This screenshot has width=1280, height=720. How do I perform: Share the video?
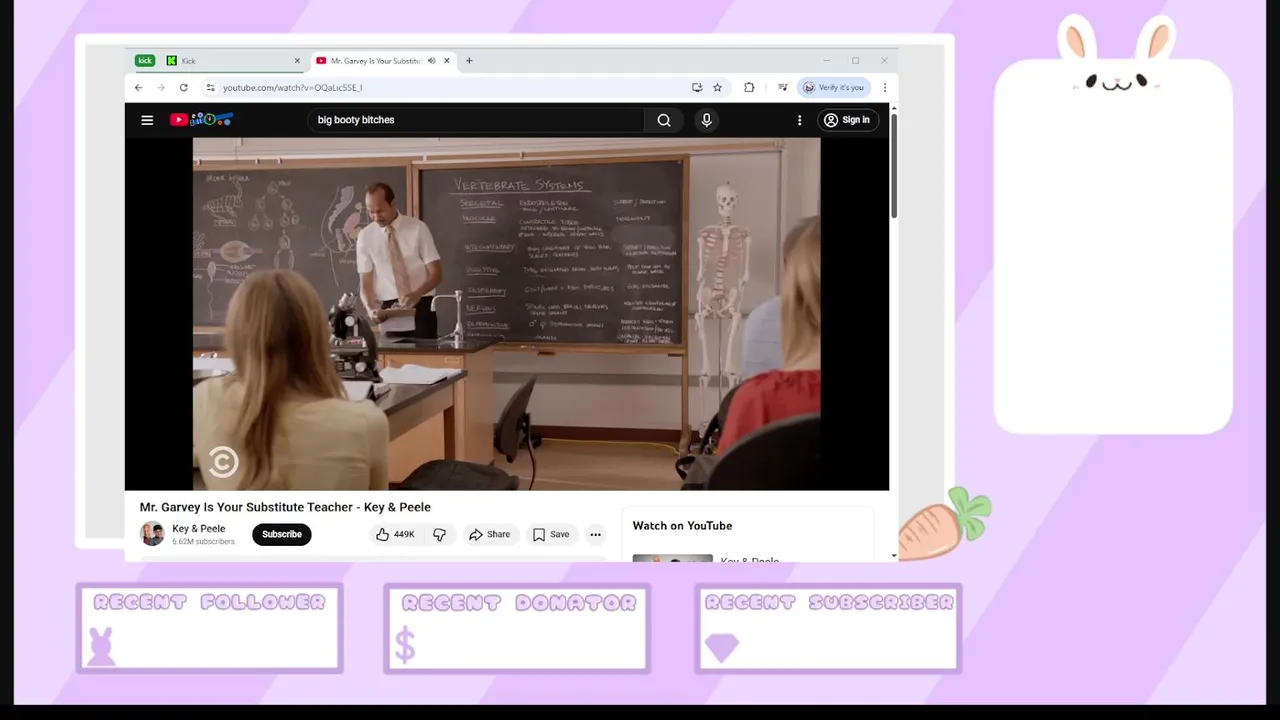click(489, 534)
